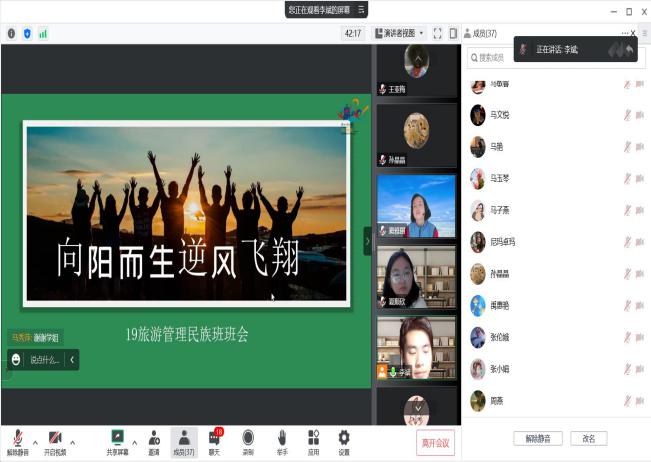Open the apps grid icon
The height and width of the screenshot is (462, 651).
pyautogui.click(x=313, y=438)
